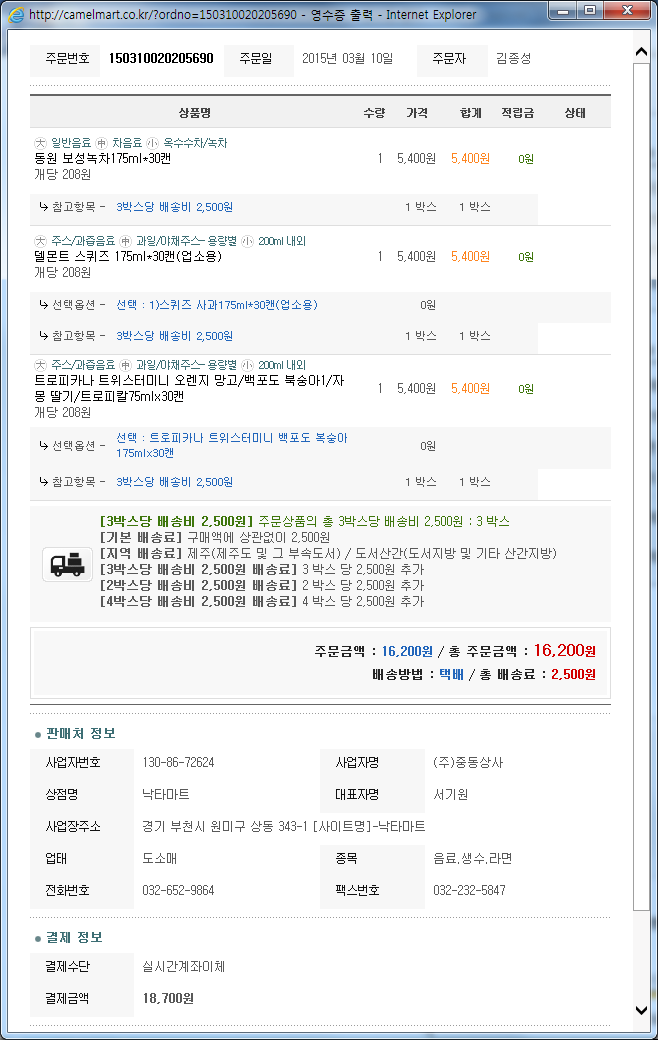Open 옥수수차/녹차 category link

click(195, 143)
